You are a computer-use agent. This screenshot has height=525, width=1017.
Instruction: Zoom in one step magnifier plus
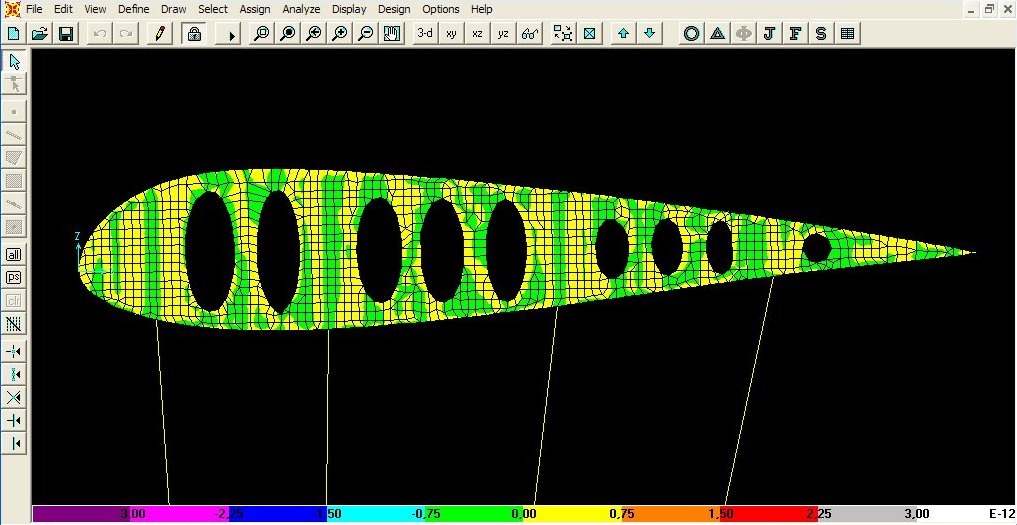tap(340, 33)
